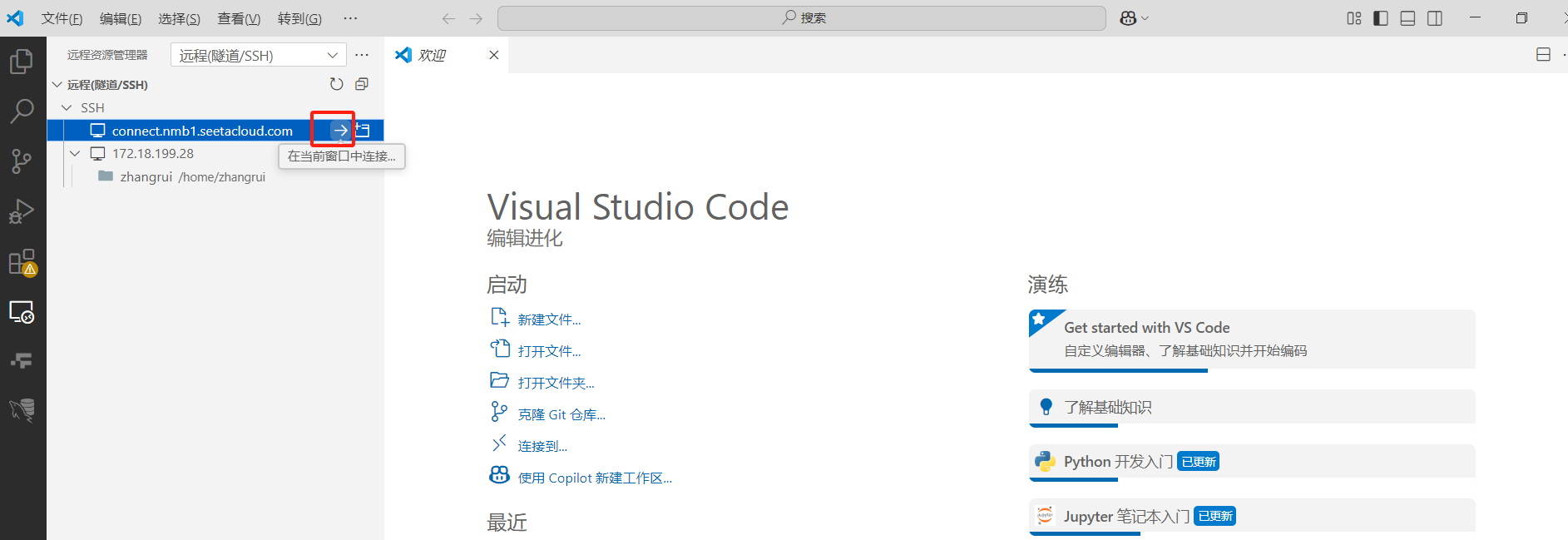1568x540 pixels.
Task: Click the remote connect icon beside 连接到
Action: [x=499, y=443]
